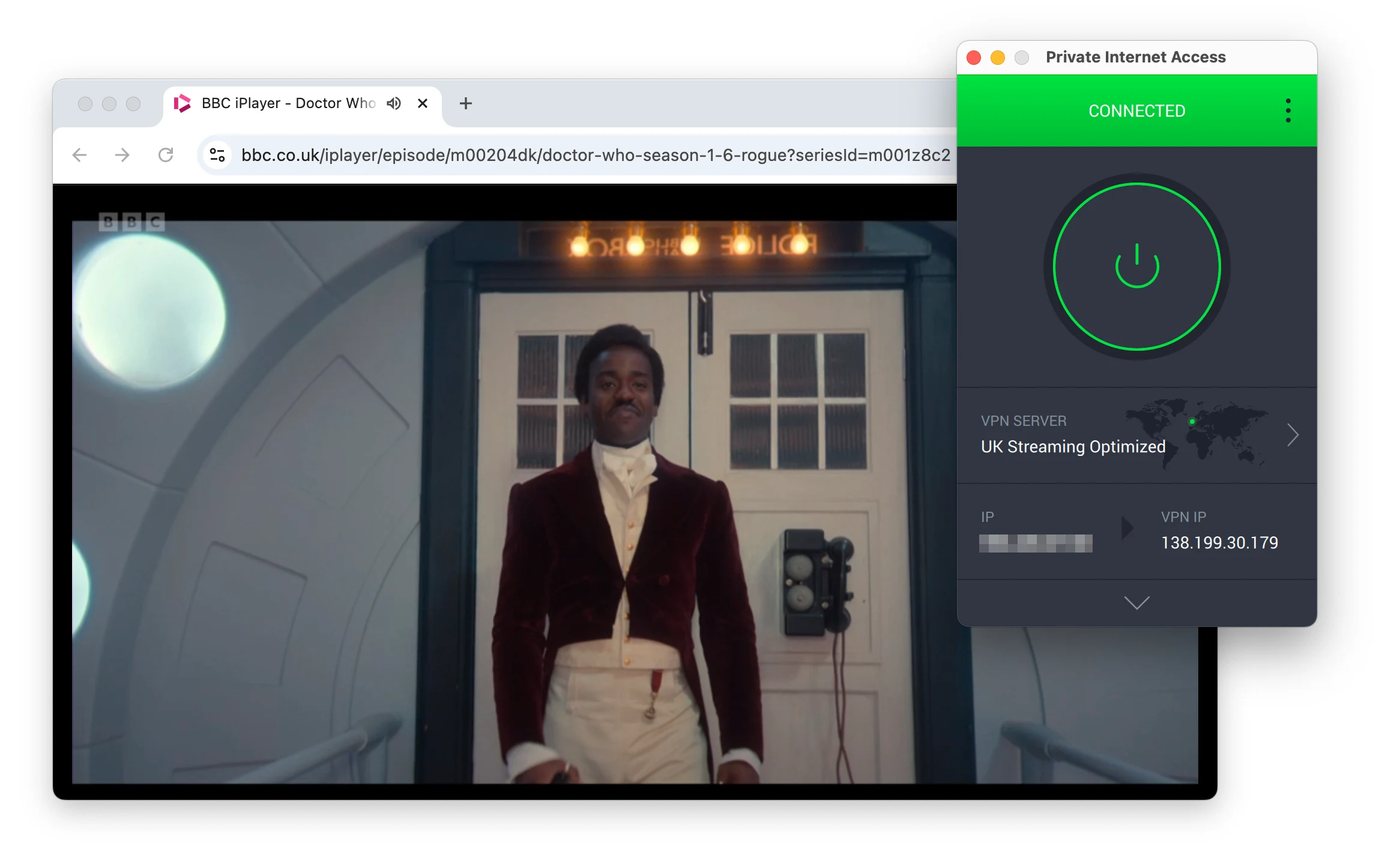Viewport: 1400px width, 854px height.
Task: Open site information icon in address bar
Action: click(217, 155)
